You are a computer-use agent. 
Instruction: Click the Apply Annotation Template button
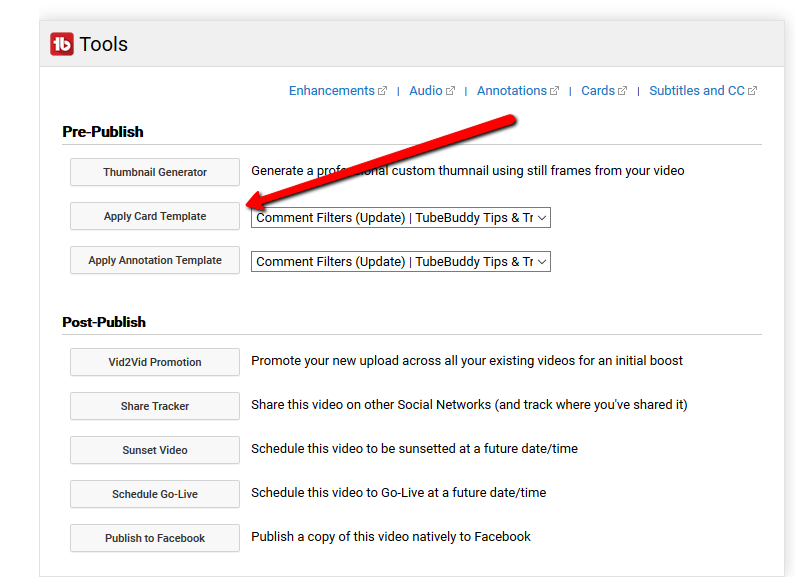coord(155,260)
